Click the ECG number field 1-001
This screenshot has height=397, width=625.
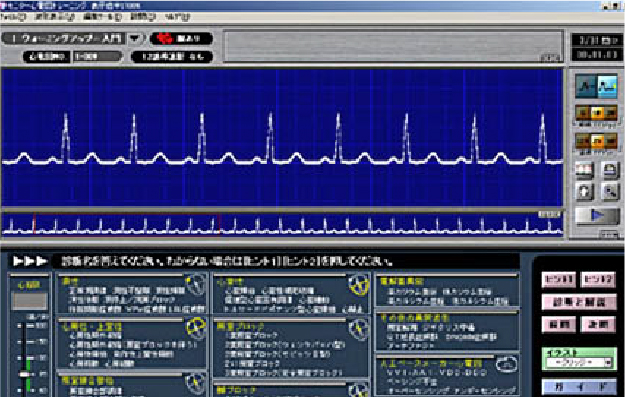coord(97,57)
